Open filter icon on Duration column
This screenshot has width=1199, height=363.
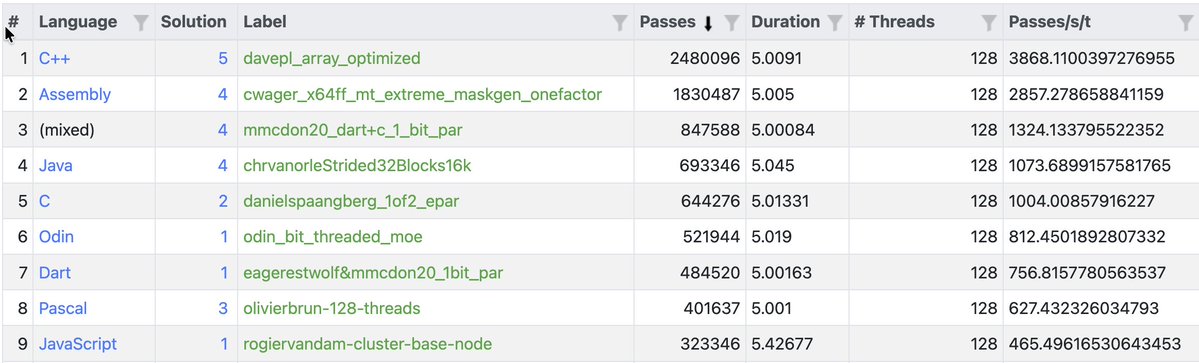(x=835, y=23)
